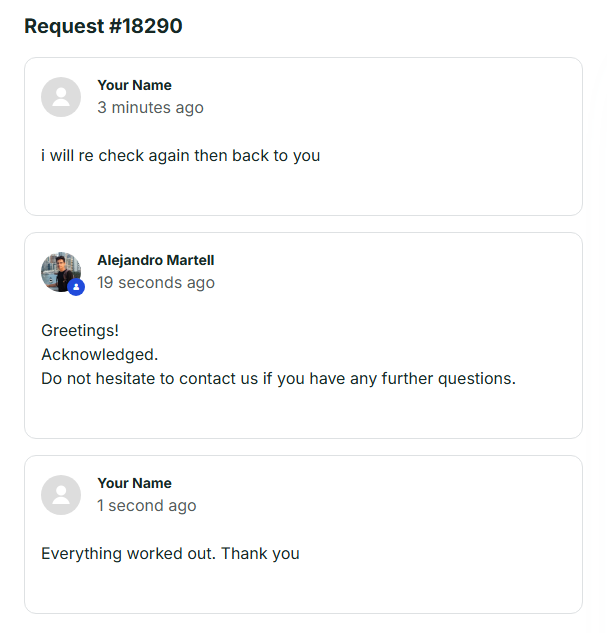The height and width of the screenshot is (633, 607).
Task: Click the 'Acknowledged.' line in the reply
Action: [99, 354]
